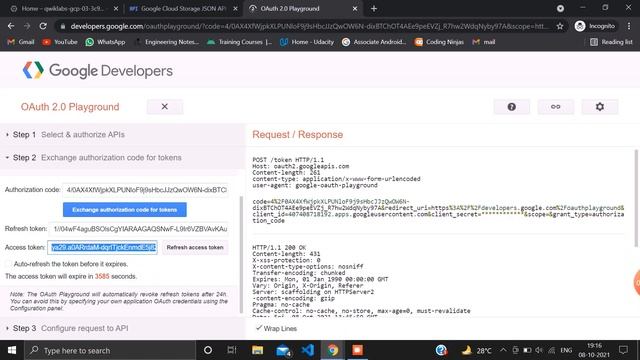Open the network icon in tray
Screen dimensions: 640x360
[552, 350]
